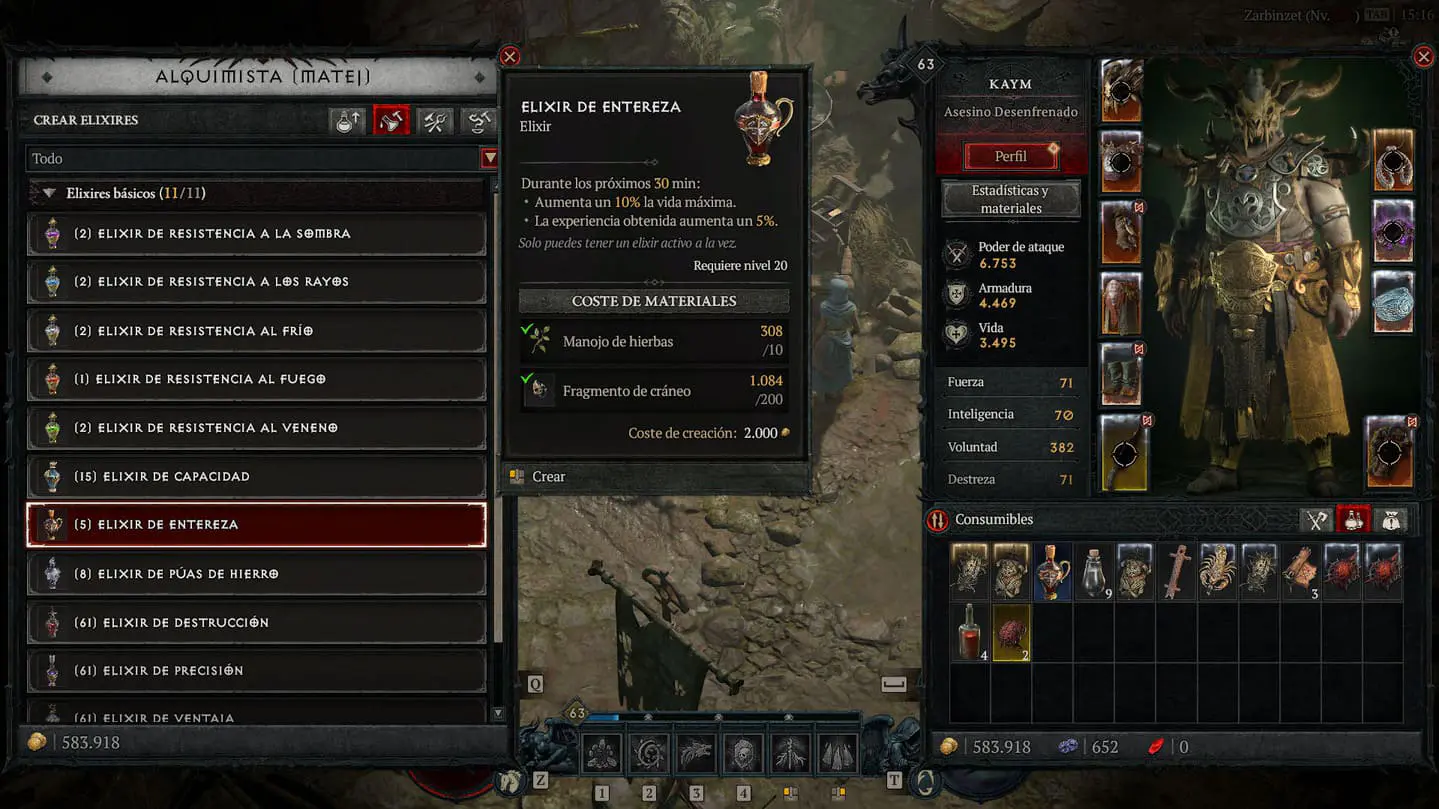Click the helmet equipment slot
Screen dimensions: 1439x809
click(x=1122, y=91)
